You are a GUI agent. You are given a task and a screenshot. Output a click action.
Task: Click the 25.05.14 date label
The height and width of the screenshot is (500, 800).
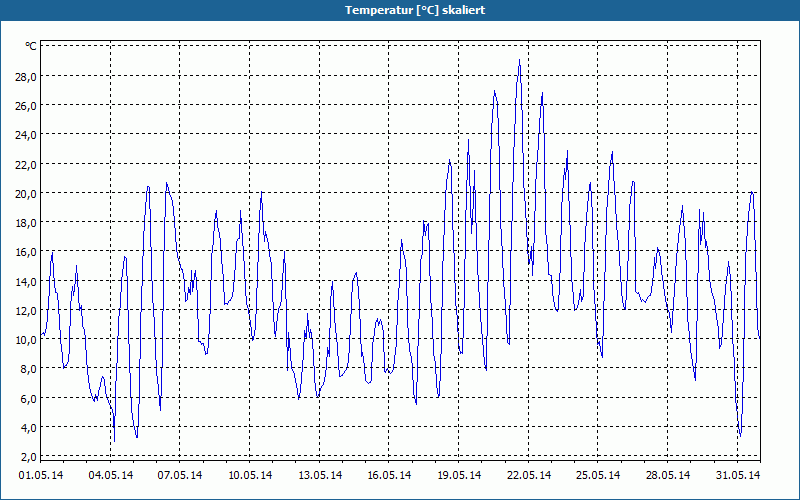[598, 475]
